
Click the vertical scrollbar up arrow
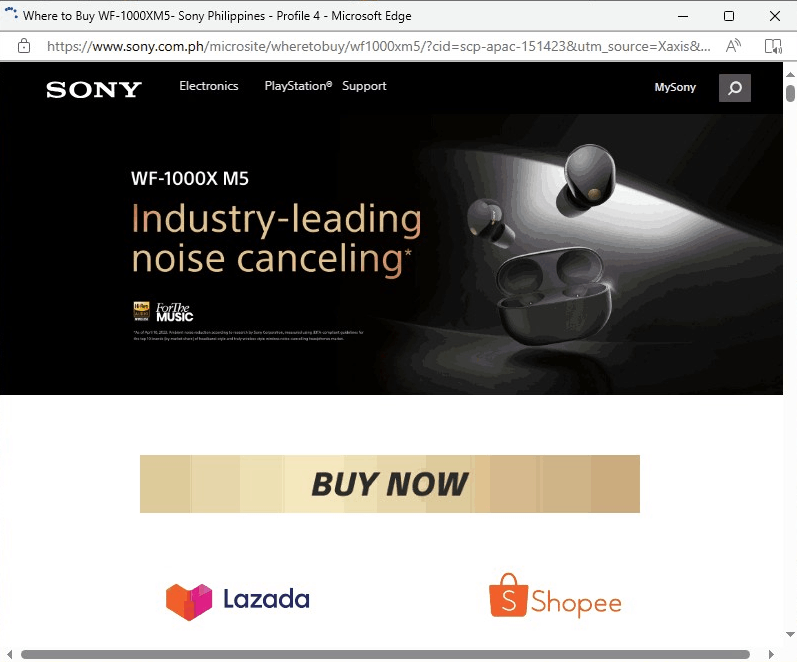click(790, 74)
